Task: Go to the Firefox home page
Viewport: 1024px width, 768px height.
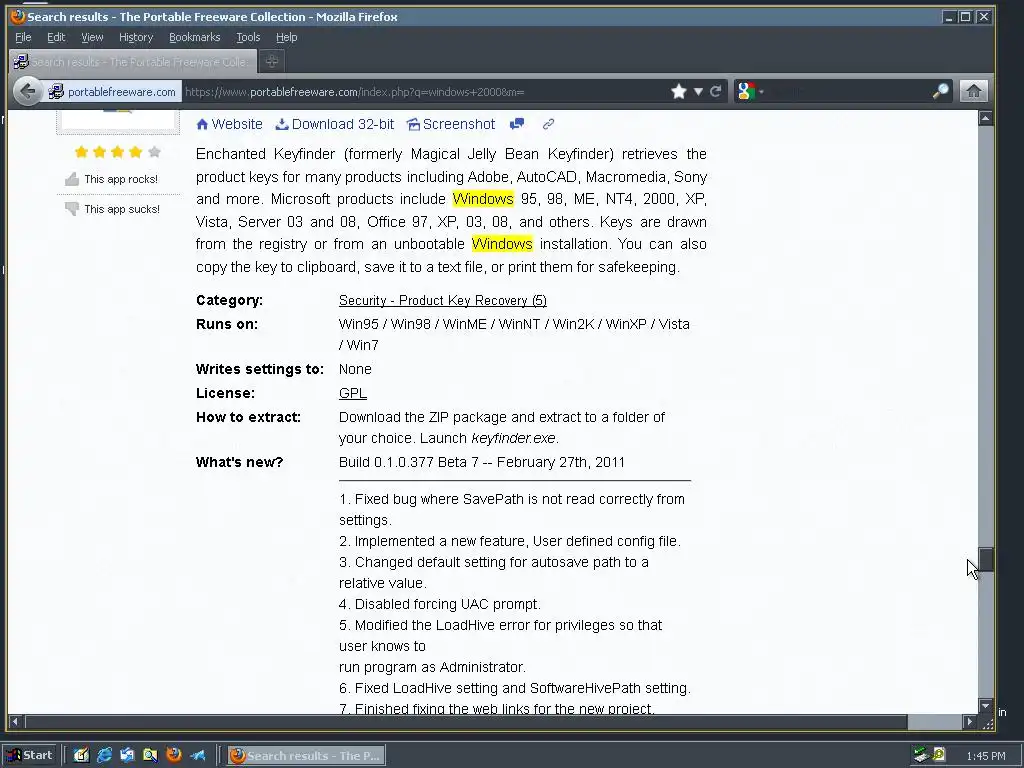Action: coord(974,91)
